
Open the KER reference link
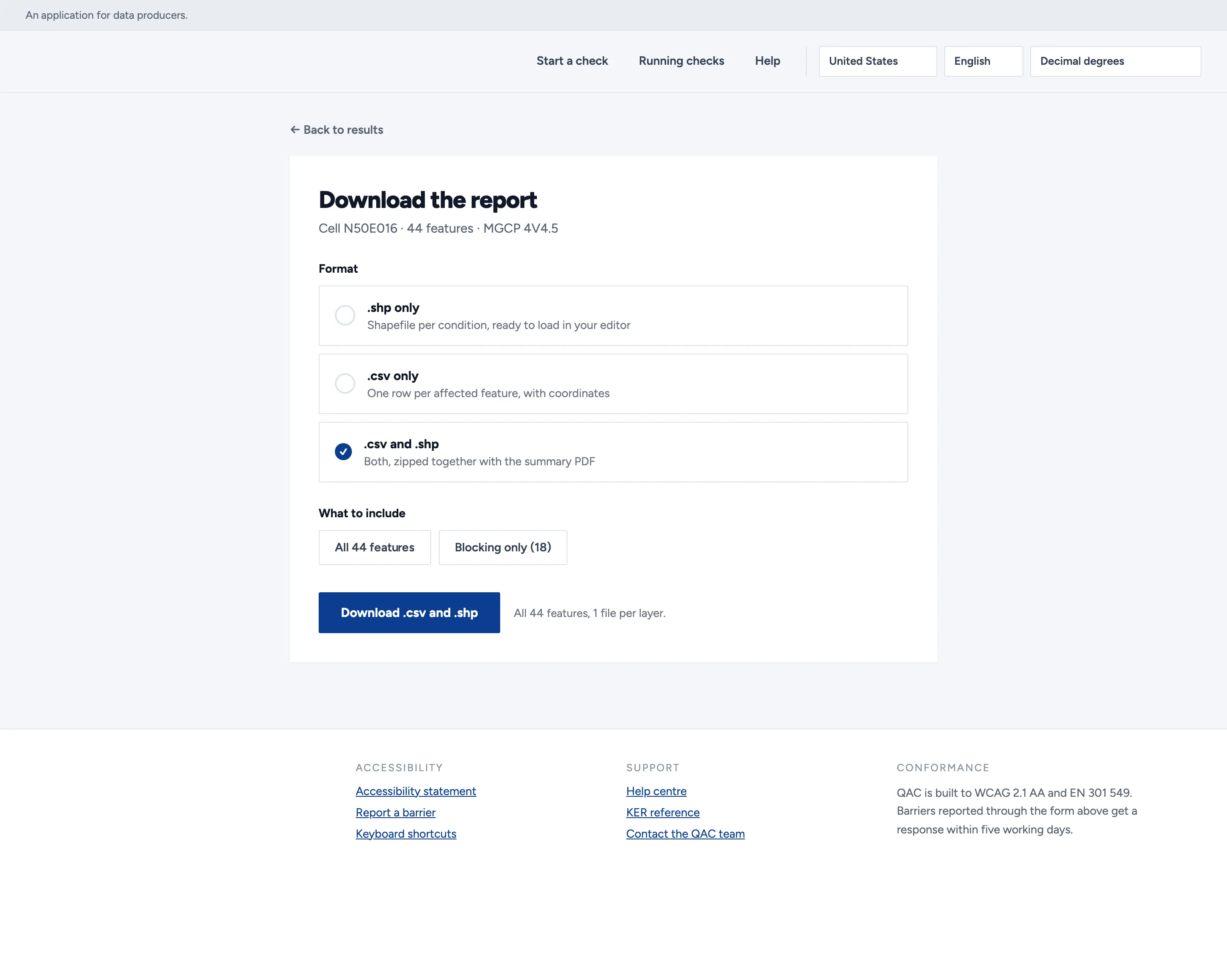662,812
